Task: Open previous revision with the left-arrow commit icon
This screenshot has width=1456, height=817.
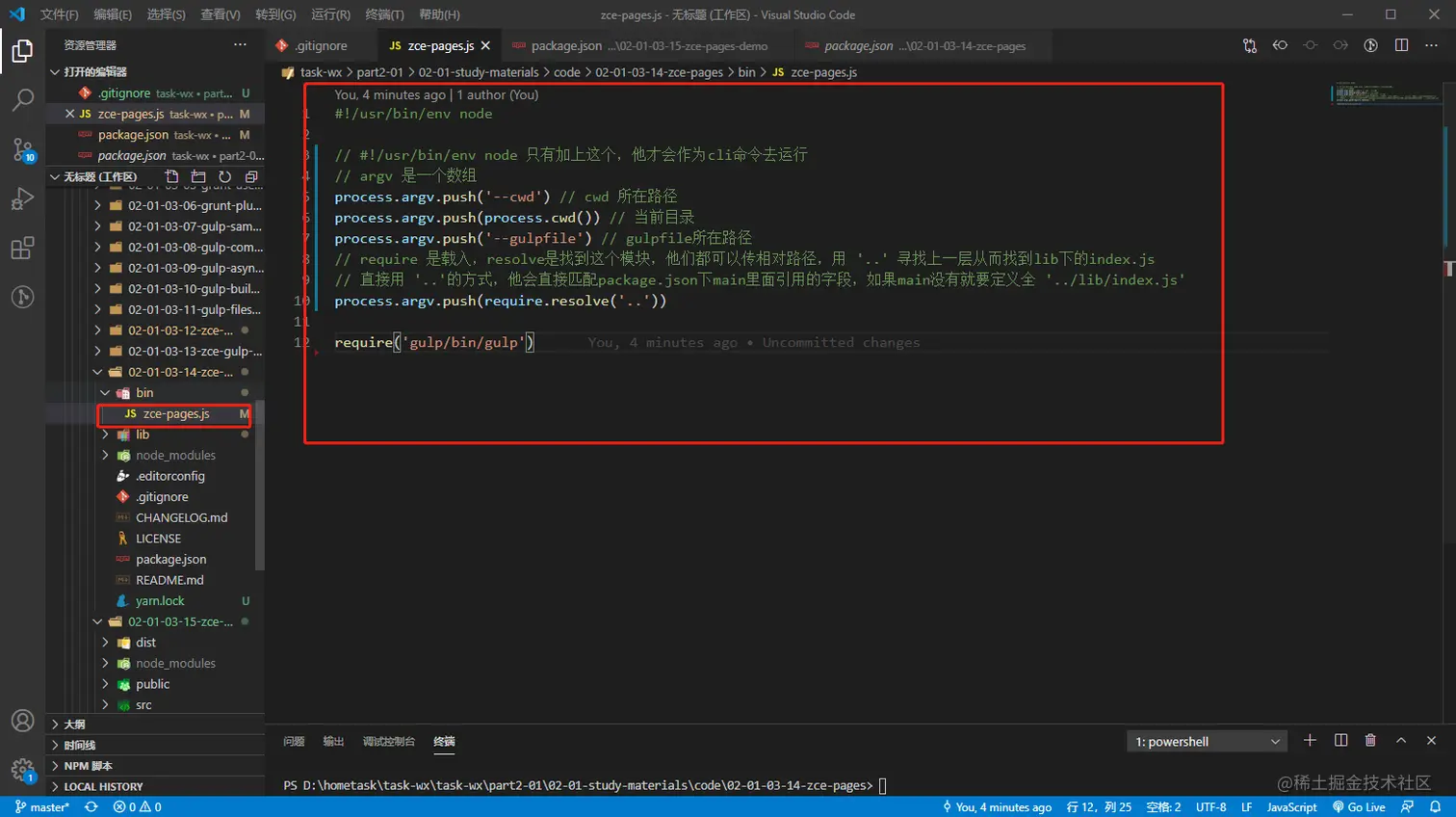Action: [x=1280, y=45]
